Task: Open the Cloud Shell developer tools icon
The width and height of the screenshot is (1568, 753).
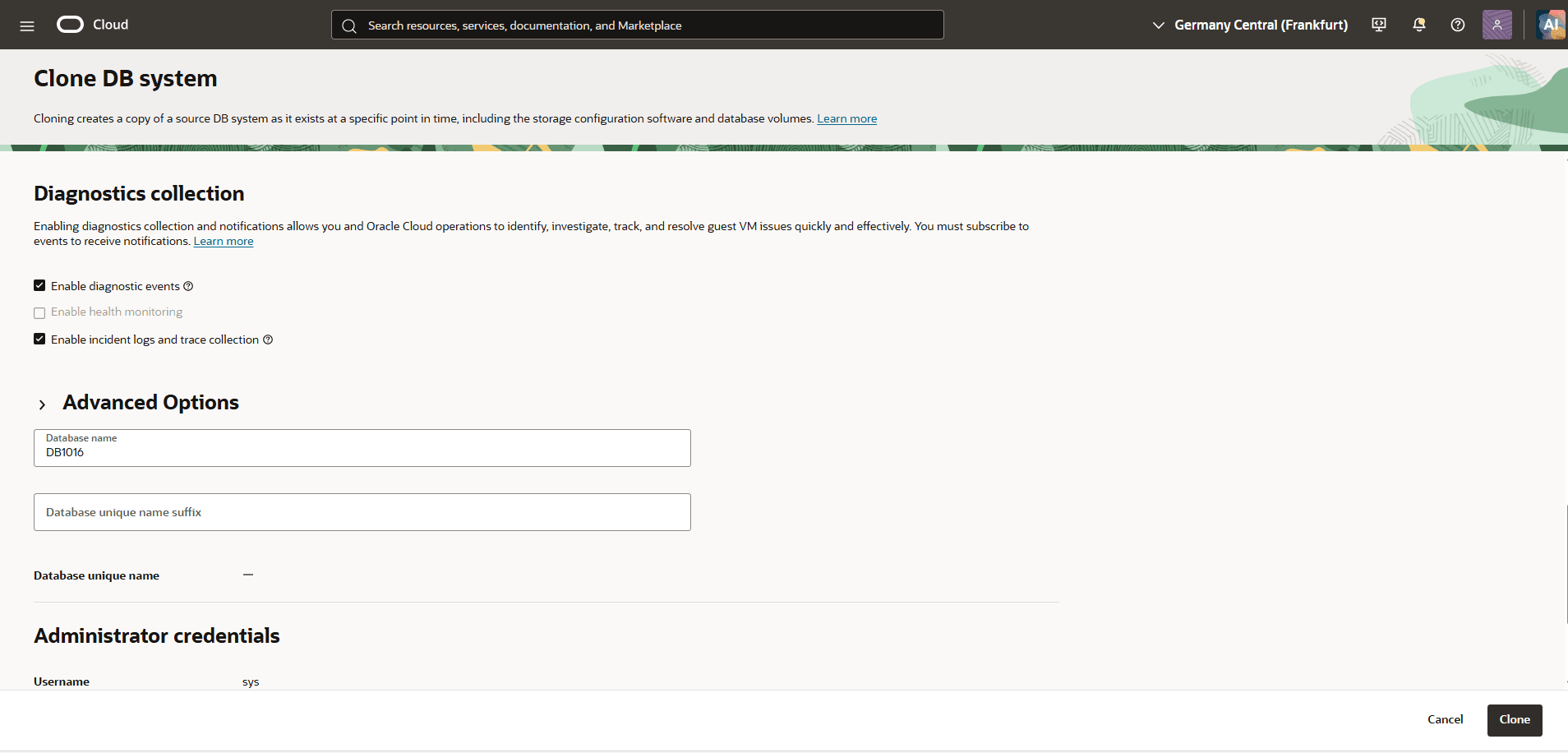Action: pyautogui.click(x=1379, y=25)
